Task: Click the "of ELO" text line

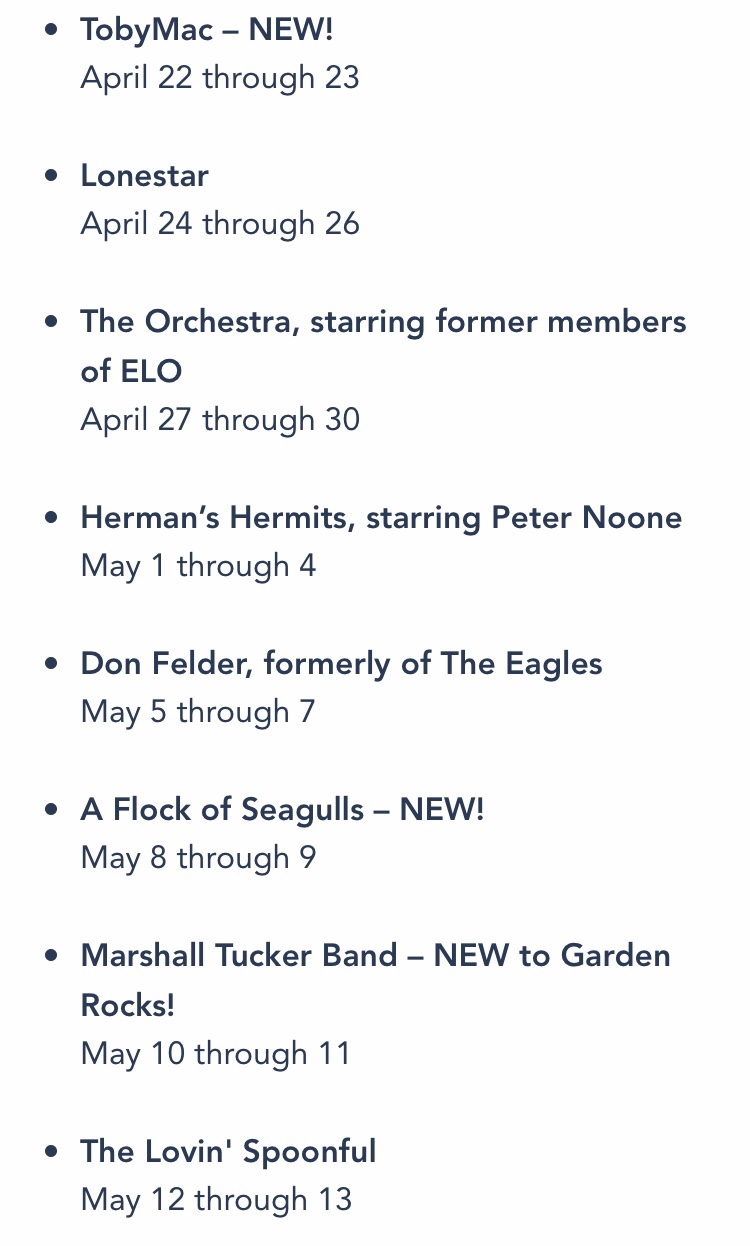Action: 131,371
